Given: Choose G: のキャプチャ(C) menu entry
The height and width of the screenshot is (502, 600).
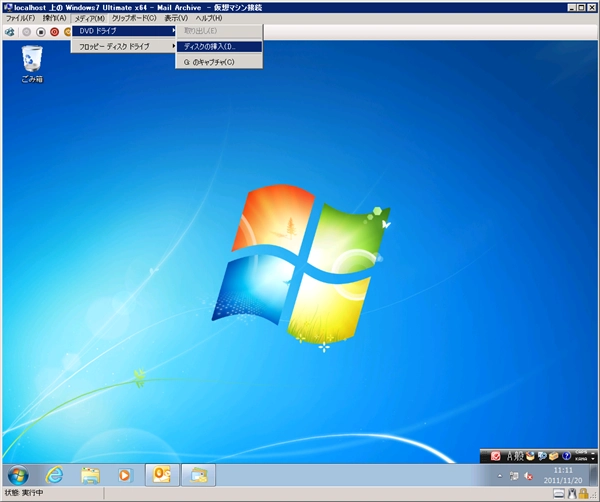Looking at the screenshot, I should tap(219, 62).
